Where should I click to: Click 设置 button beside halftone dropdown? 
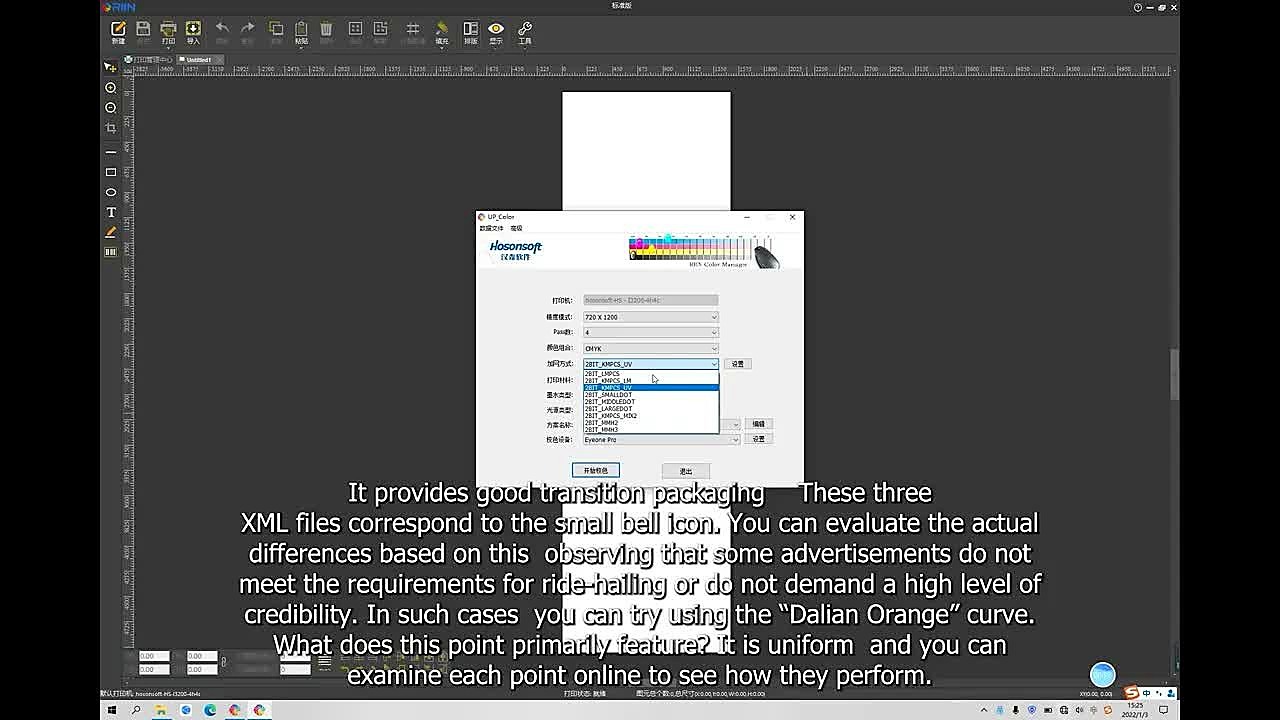737,364
